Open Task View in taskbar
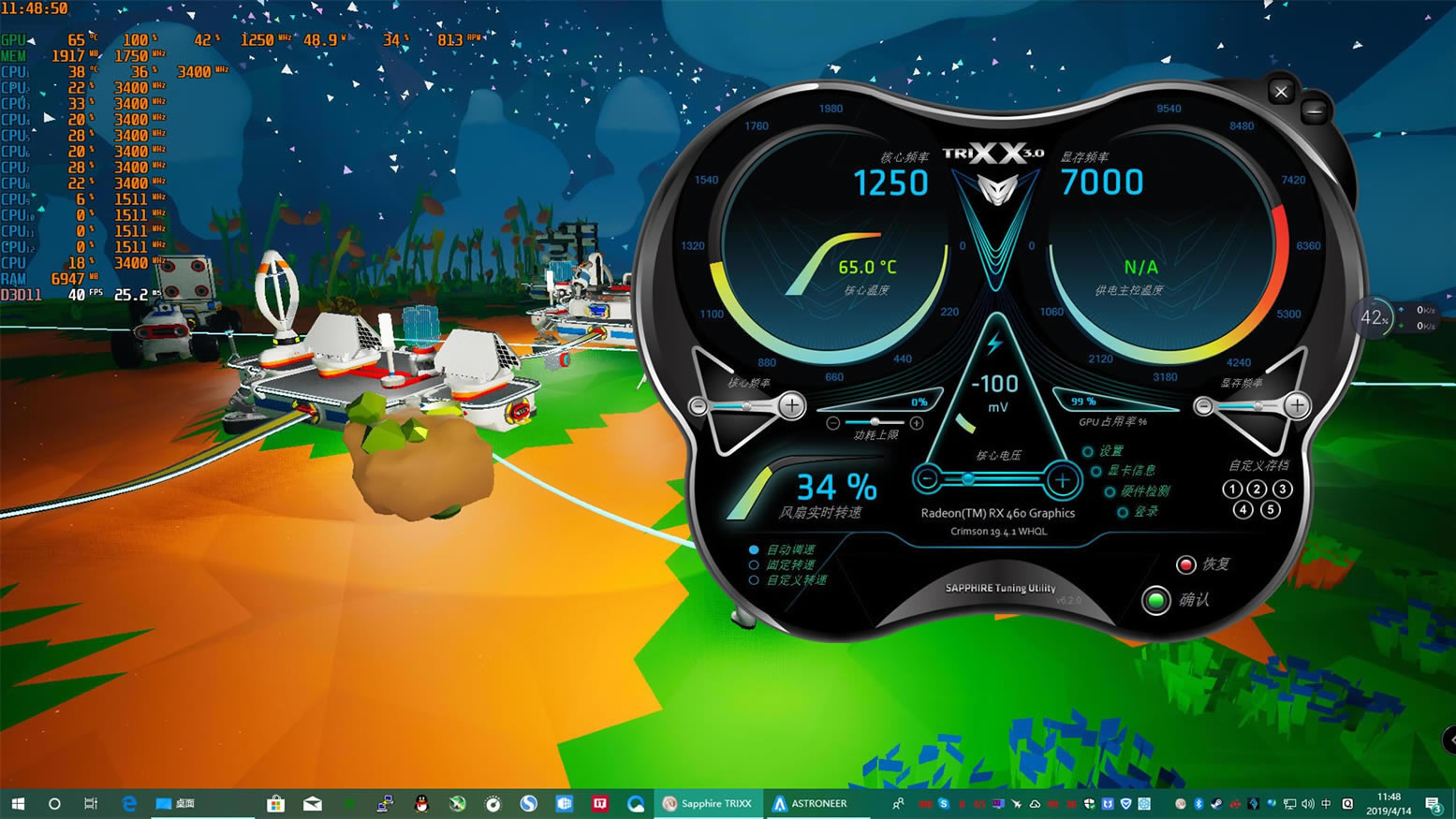 [x=91, y=803]
